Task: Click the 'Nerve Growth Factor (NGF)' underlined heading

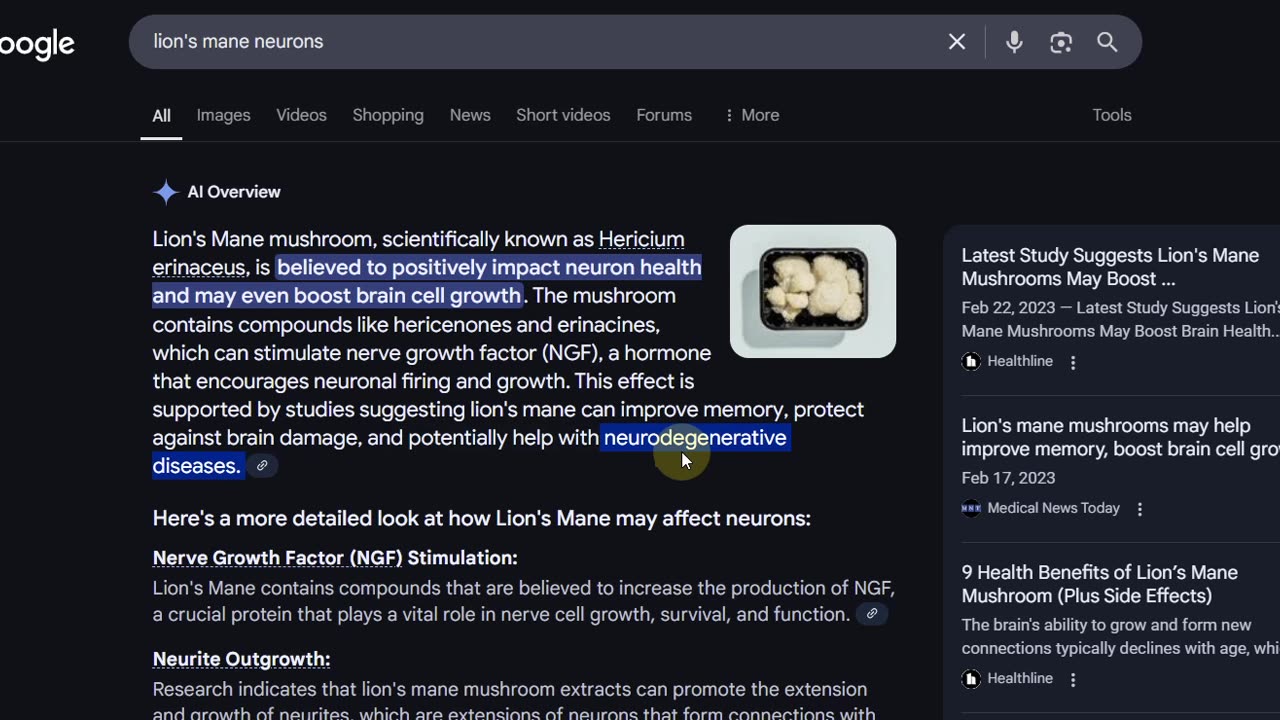Action: coord(277,558)
